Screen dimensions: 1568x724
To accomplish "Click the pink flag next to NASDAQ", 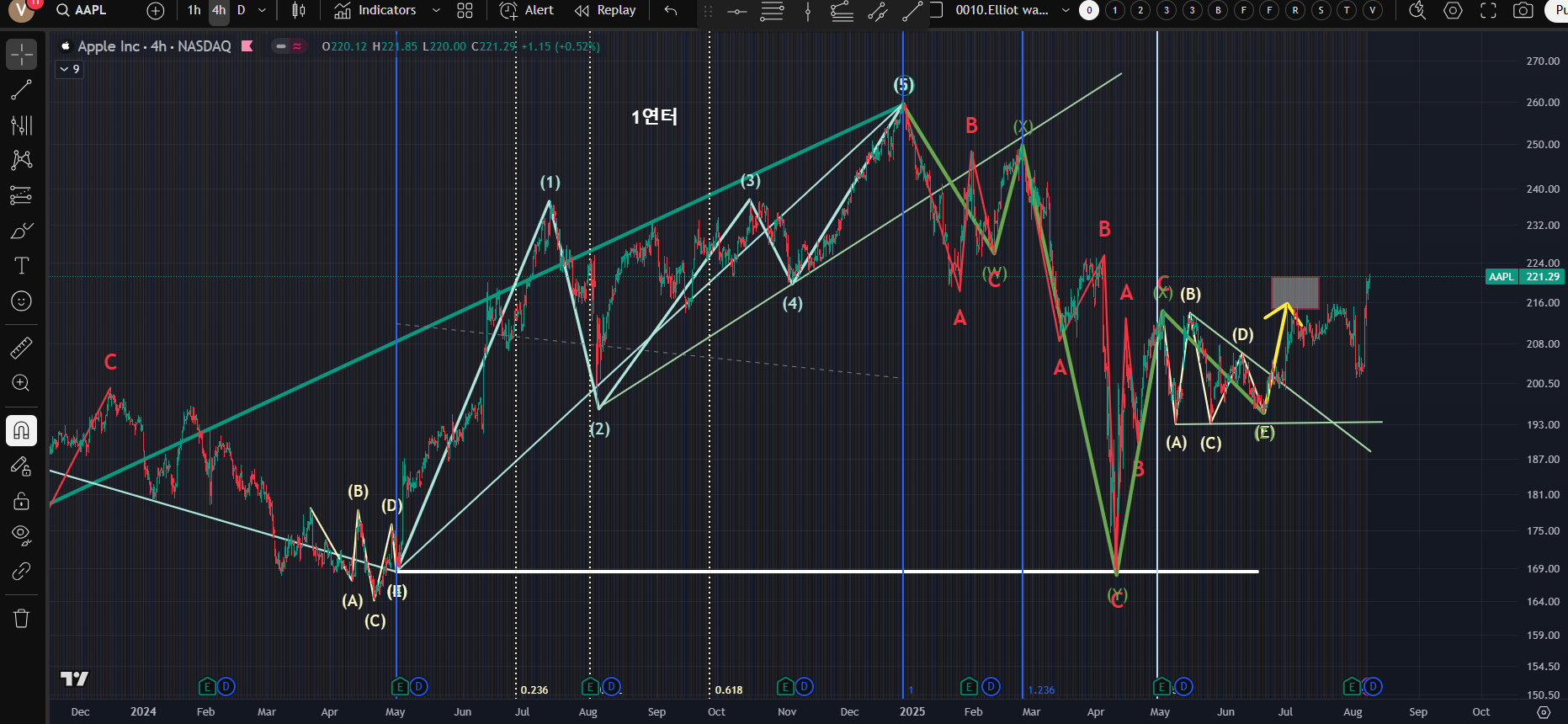I will [x=247, y=46].
